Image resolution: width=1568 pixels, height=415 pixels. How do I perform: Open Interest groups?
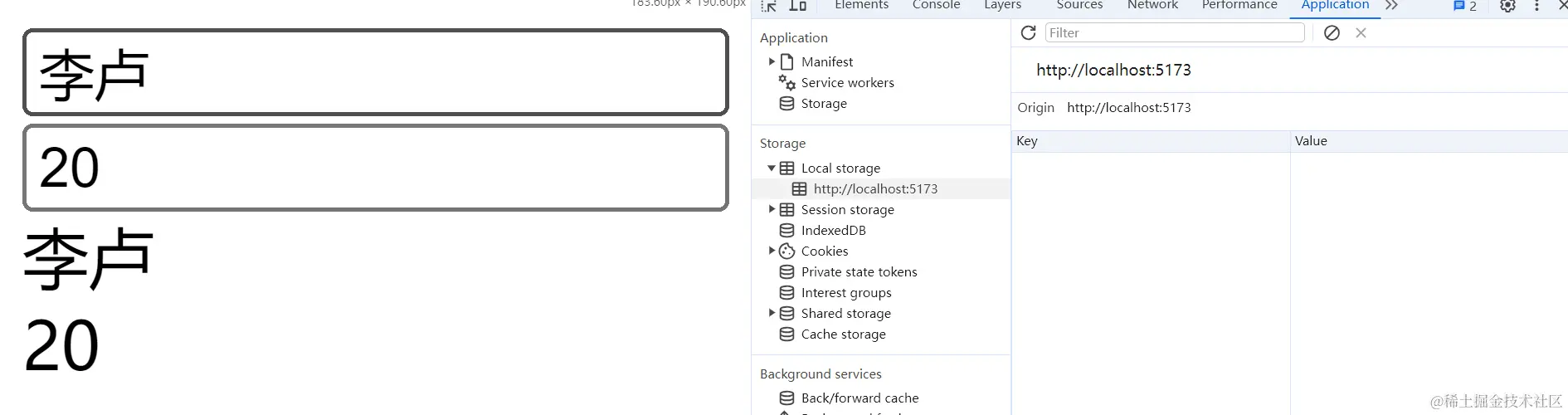click(846, 292)
